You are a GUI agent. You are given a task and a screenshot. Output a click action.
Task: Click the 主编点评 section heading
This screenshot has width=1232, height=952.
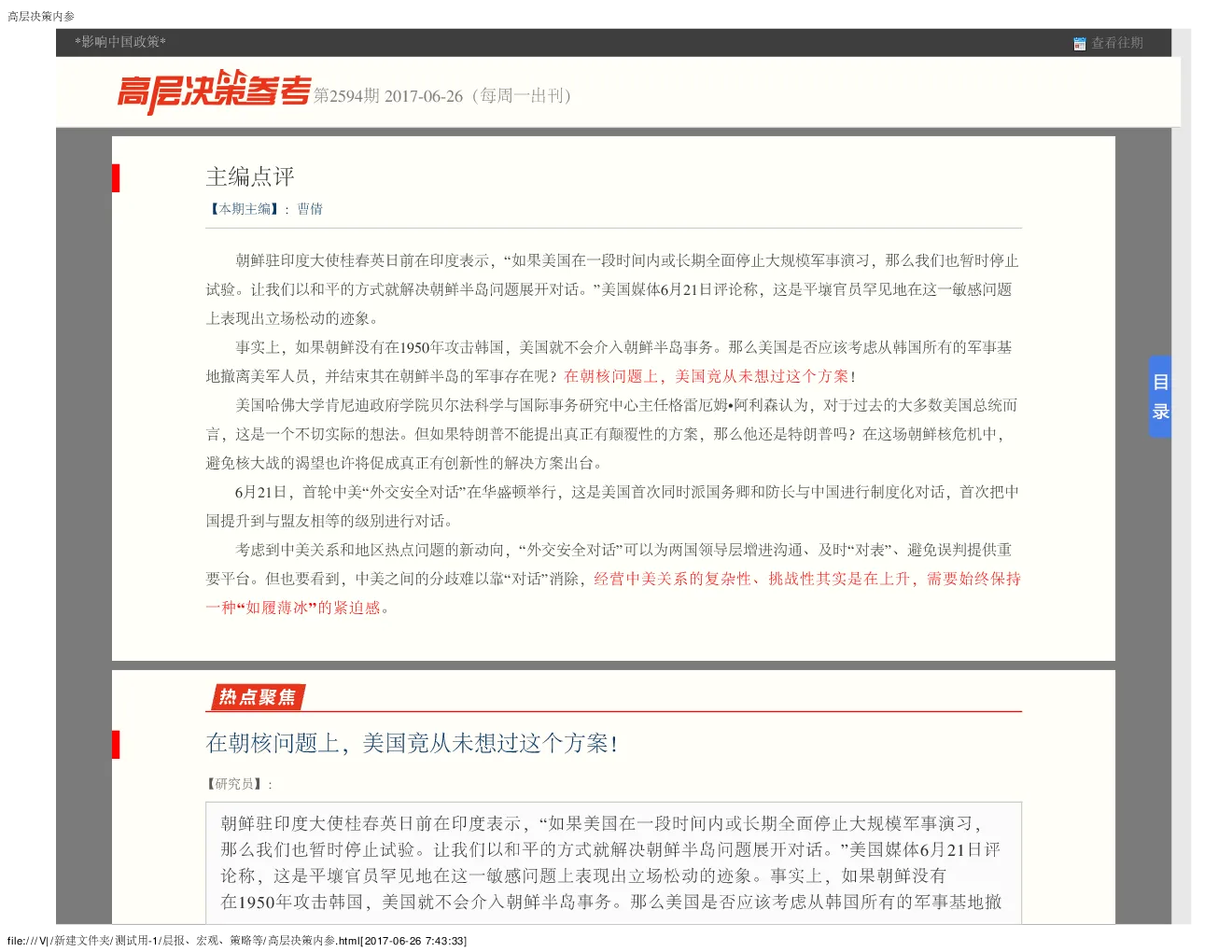(x=250, y=176)
